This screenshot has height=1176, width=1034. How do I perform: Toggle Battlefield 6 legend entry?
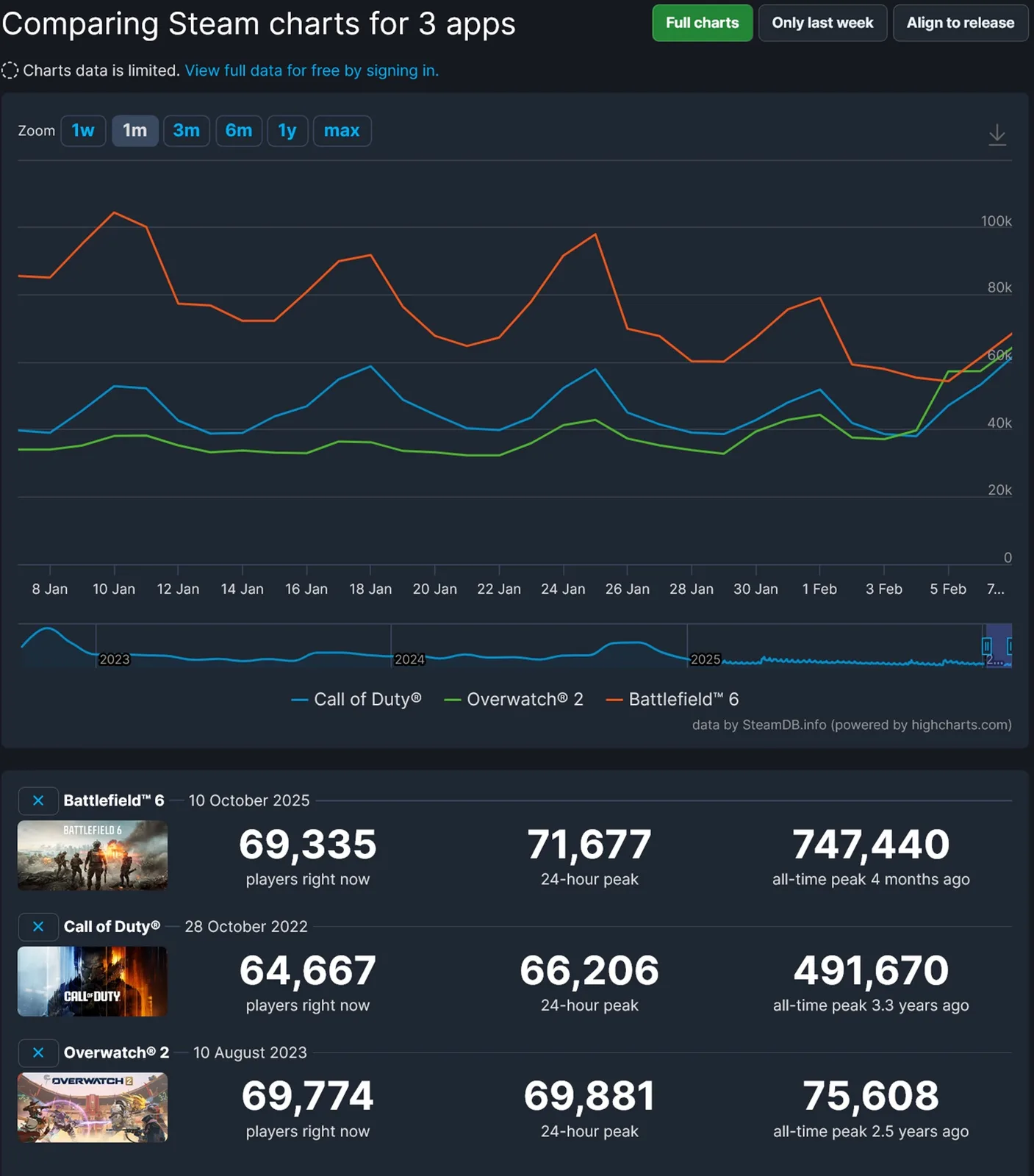[673, 699]
